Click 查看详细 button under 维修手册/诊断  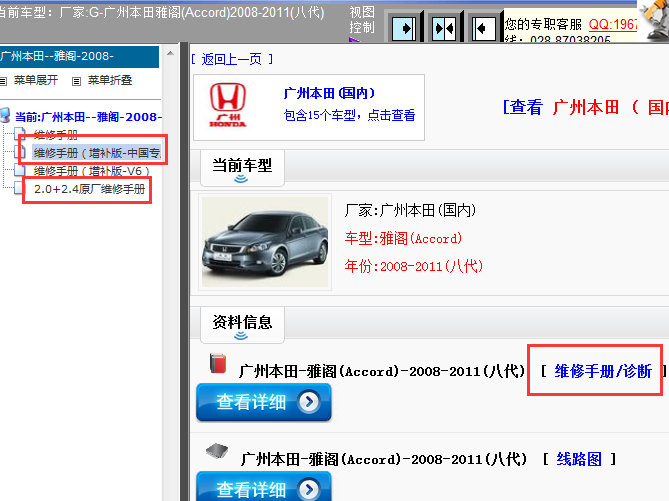(264, 402)
